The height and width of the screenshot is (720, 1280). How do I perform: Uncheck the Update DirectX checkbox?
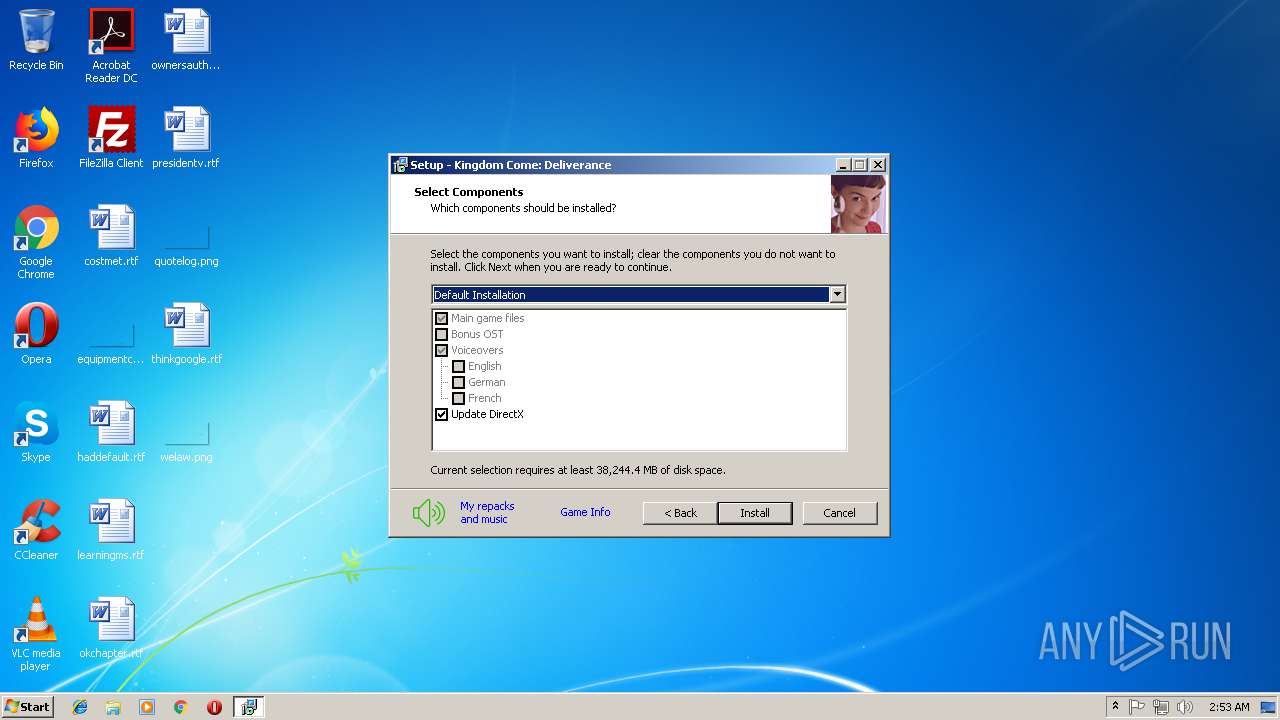441,414
